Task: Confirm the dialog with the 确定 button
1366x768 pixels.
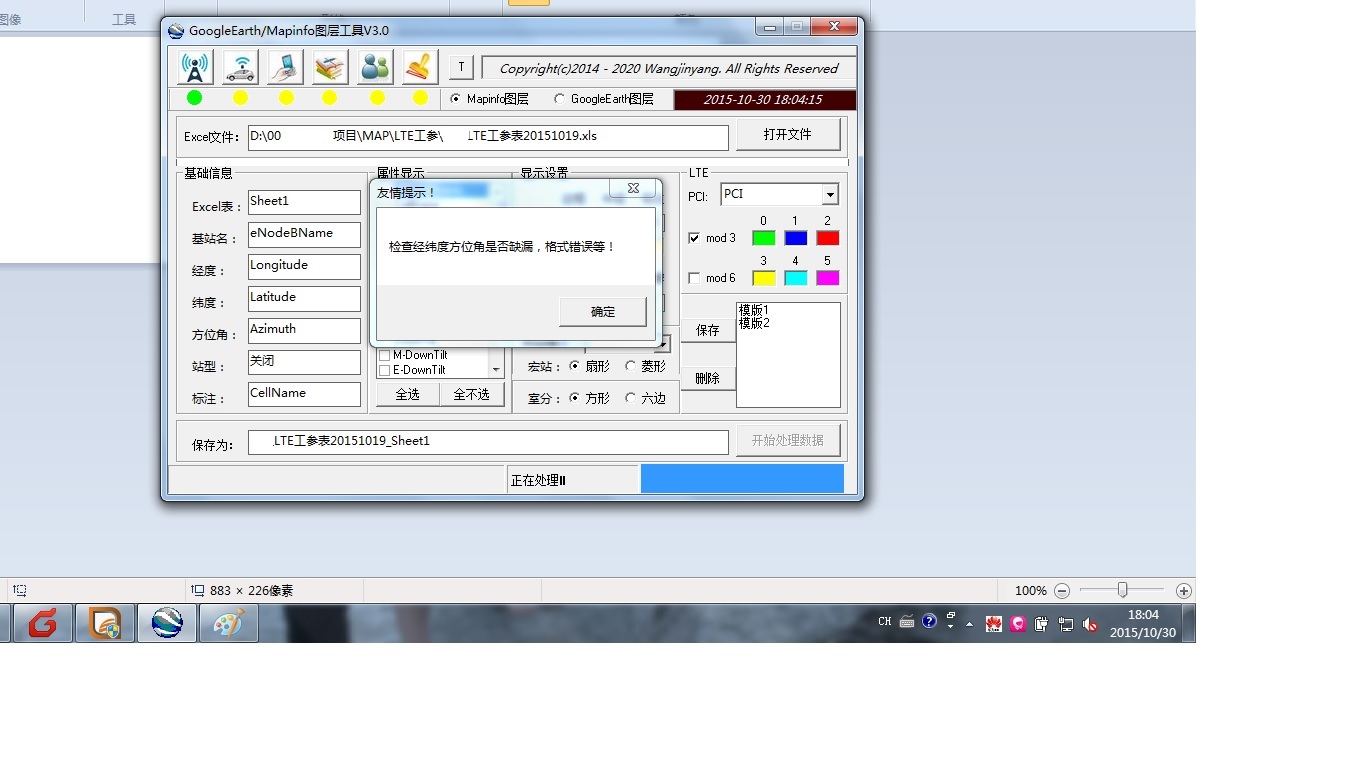Action: [x=603, y=311]
